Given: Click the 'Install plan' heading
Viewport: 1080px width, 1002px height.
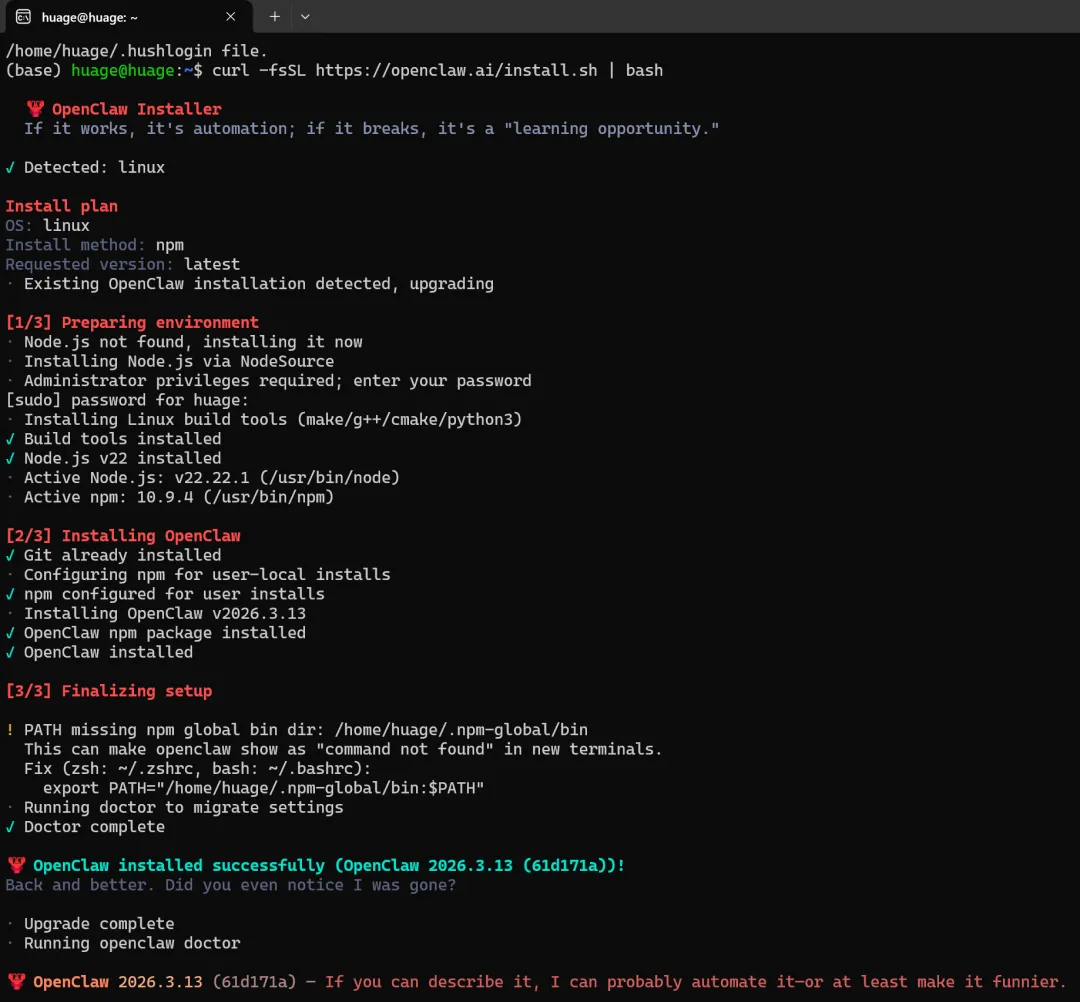Looking at the screenshot, I should [x=62, y=206].
